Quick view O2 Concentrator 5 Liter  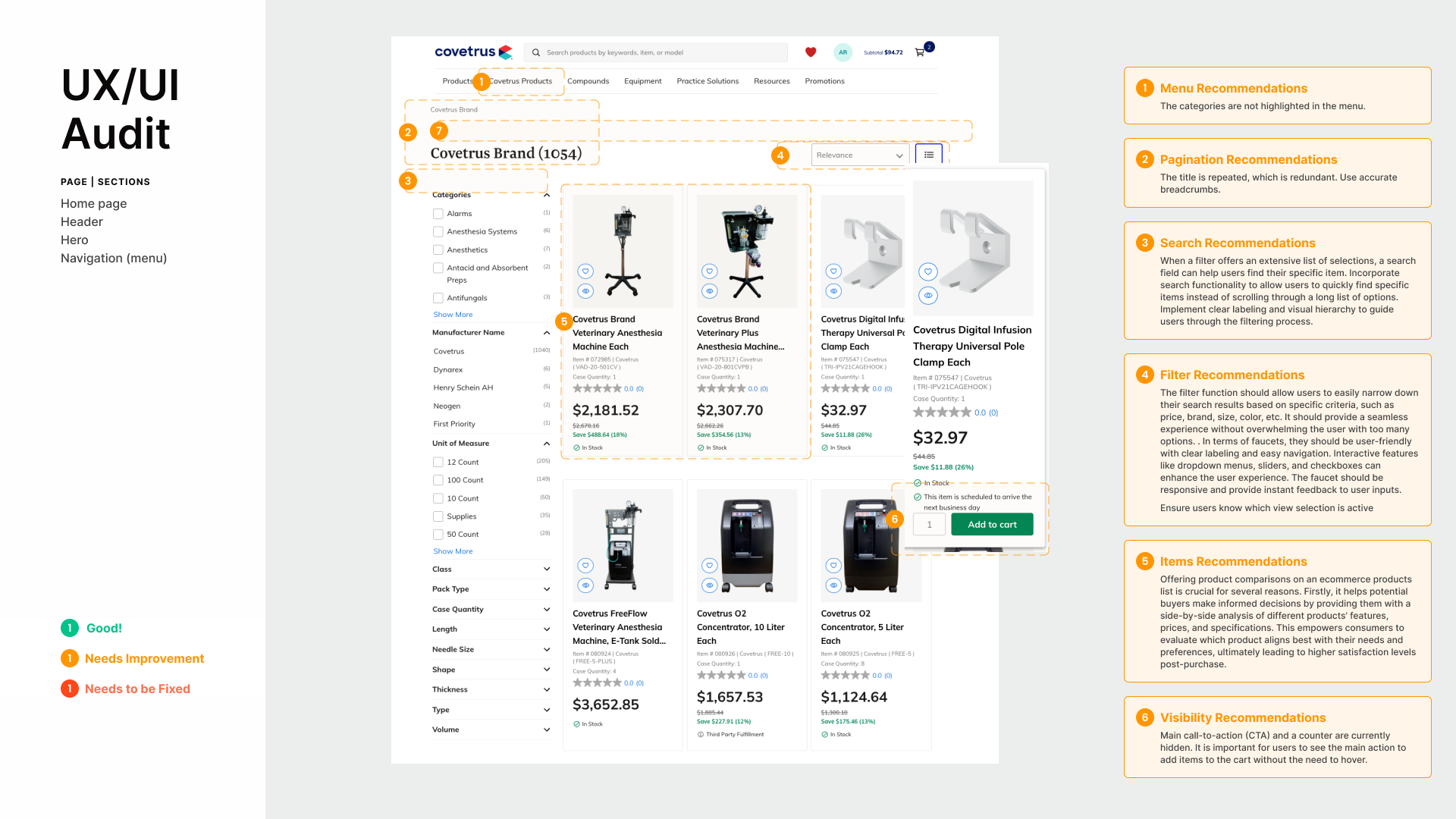(834, 585)
